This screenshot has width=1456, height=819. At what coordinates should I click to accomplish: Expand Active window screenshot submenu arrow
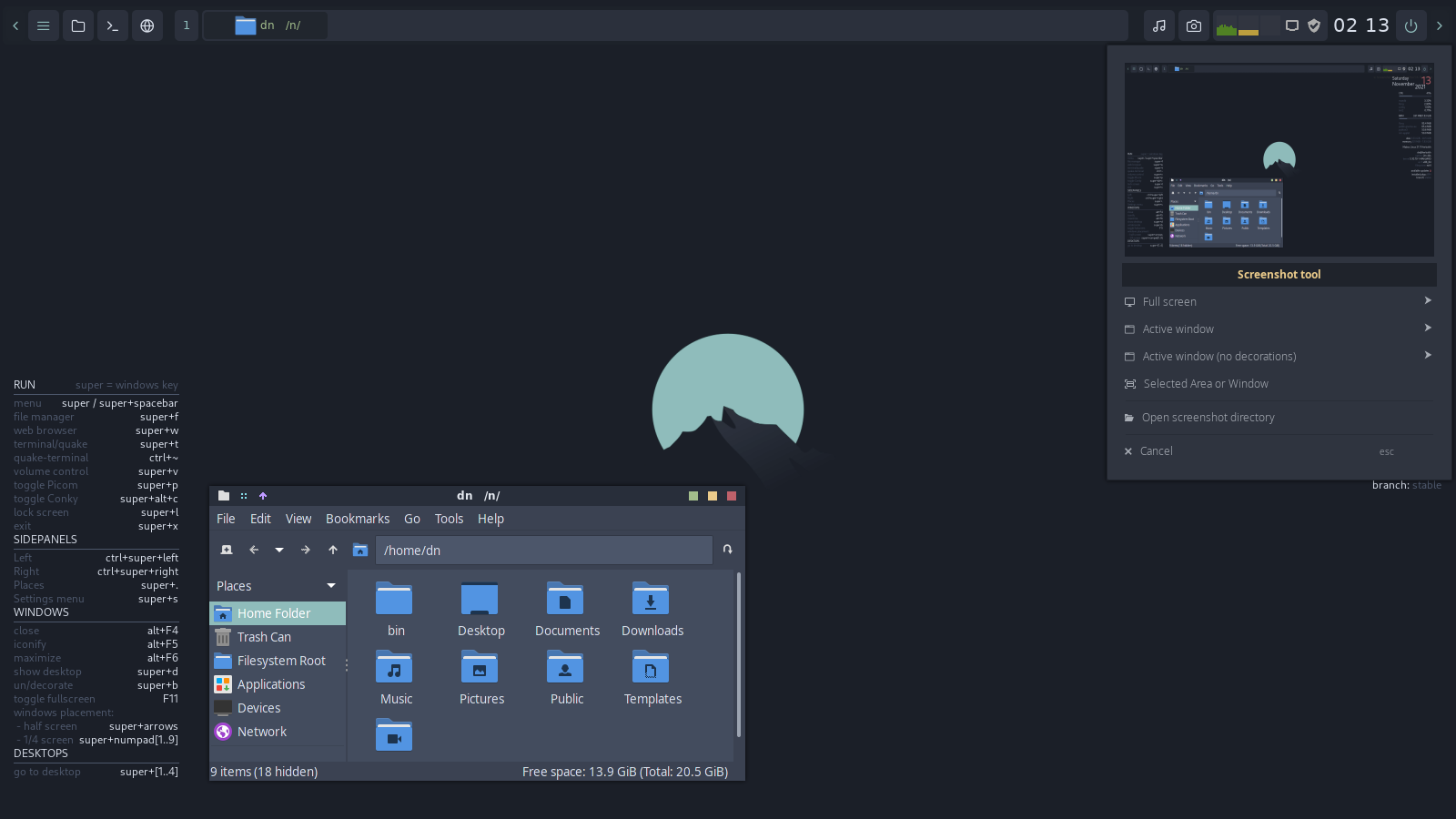click(1427, 329)
